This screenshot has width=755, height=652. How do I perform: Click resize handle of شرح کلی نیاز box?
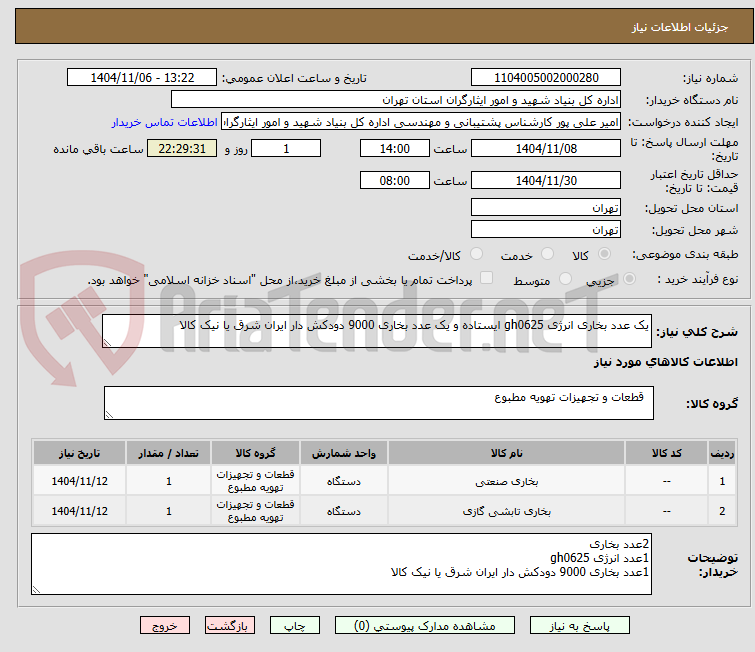[x=107, y=343]
